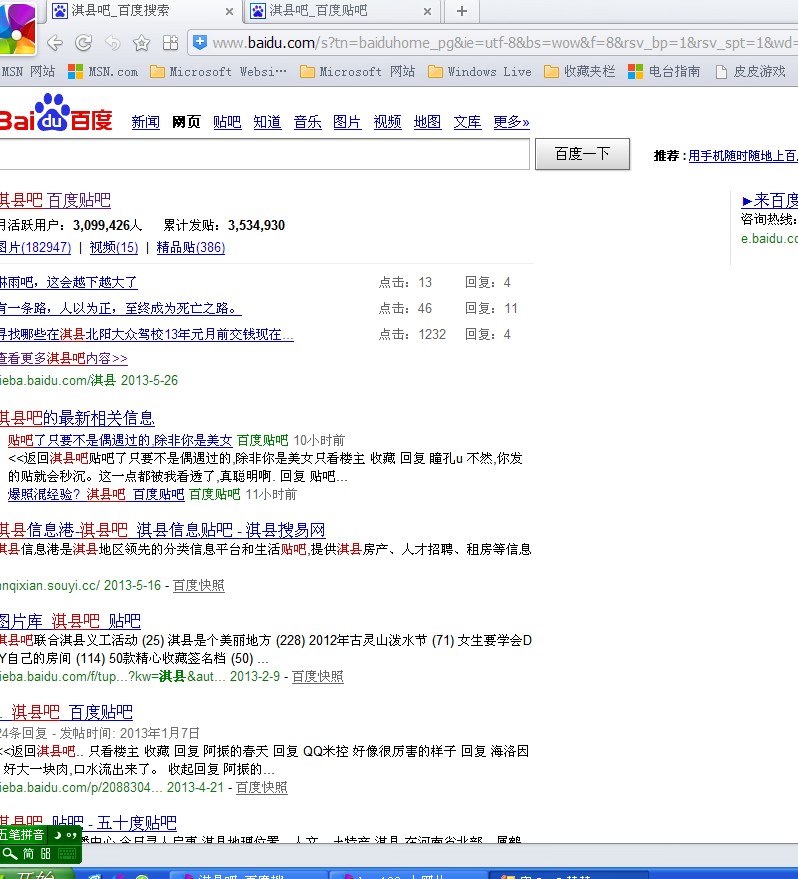The image size is (798, 879).
Task: Open 地图 in Baidu navigation
Action: point(428,122)
